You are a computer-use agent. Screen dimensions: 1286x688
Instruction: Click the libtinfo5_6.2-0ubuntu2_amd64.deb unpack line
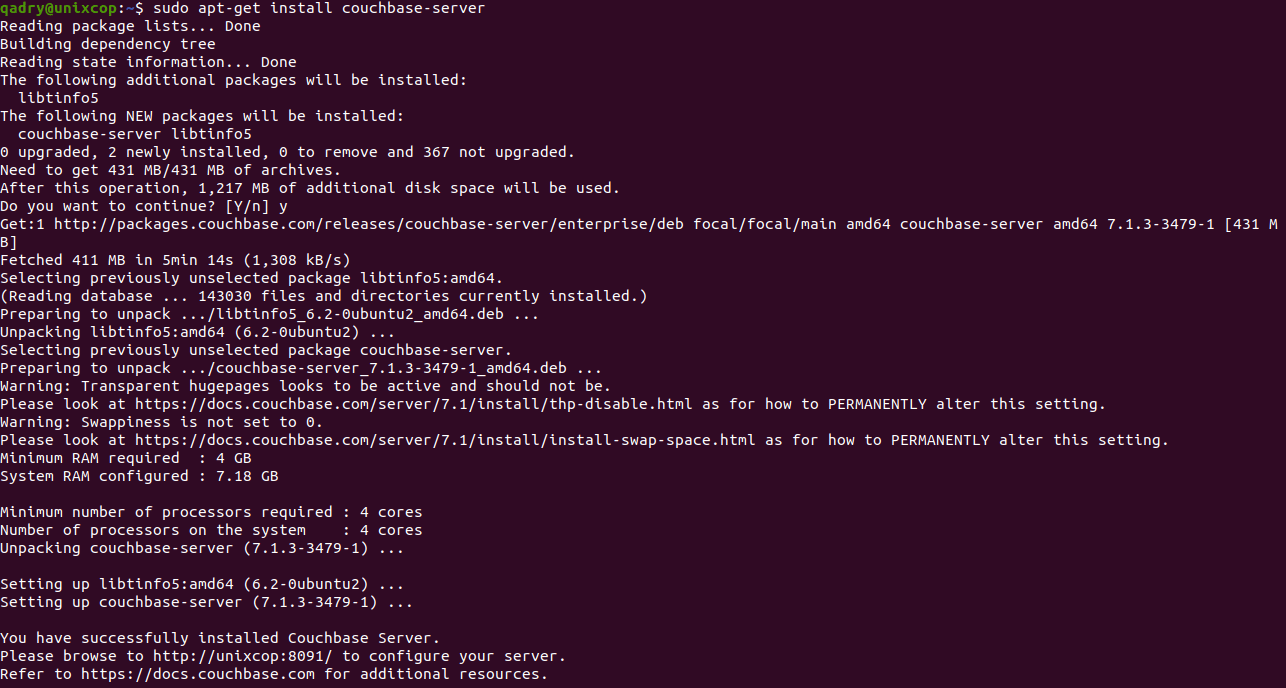270,314
